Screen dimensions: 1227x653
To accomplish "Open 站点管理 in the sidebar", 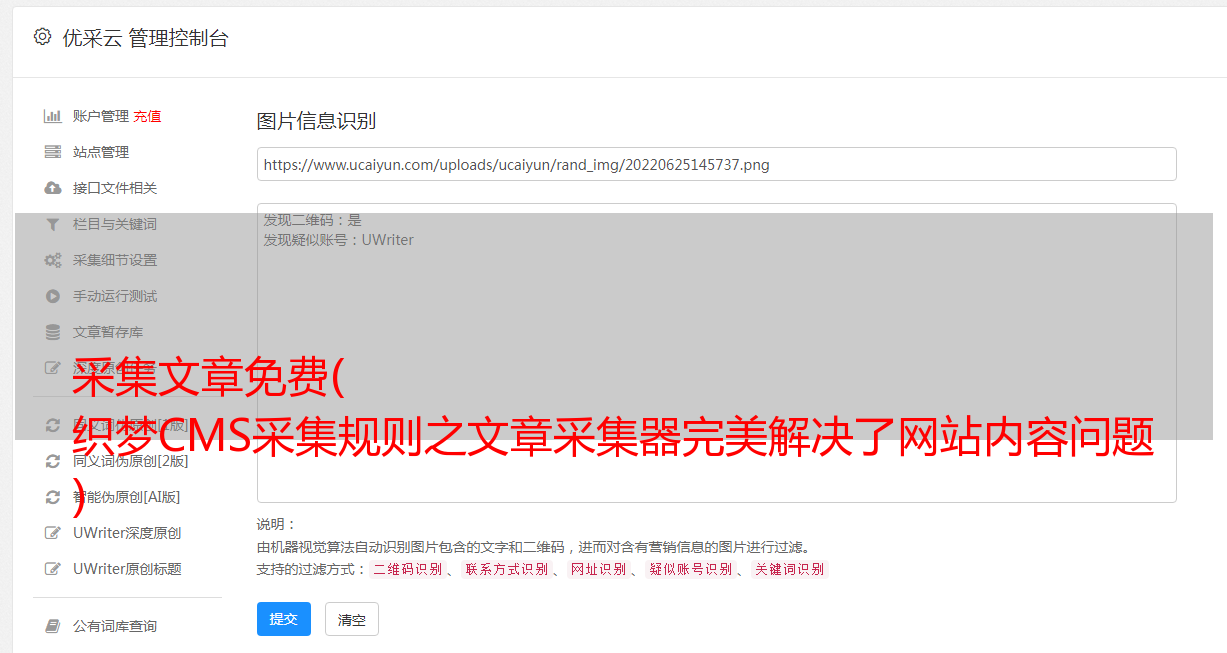I will pyautogui.click(x=101, y=152).
